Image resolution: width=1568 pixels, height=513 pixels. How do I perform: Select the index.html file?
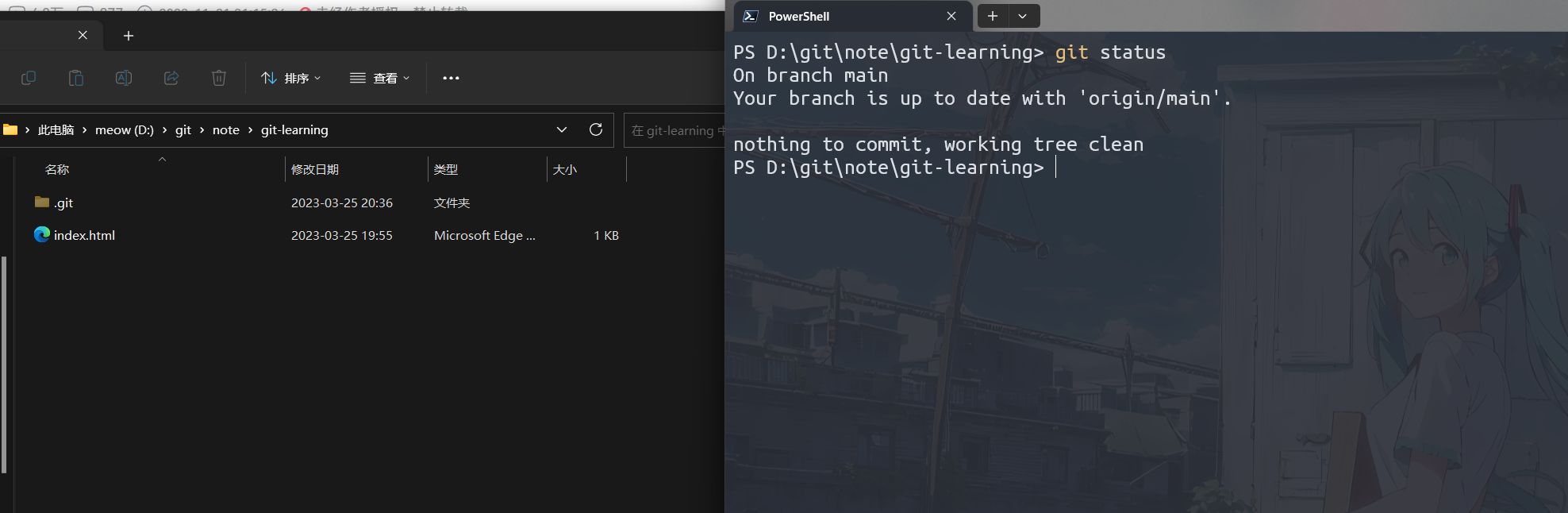point(84,236)
